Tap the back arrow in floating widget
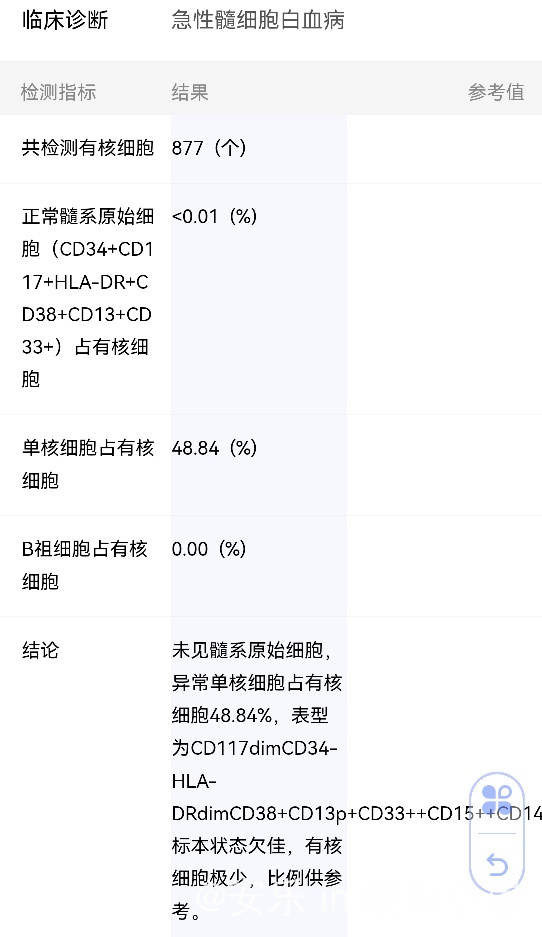The image size is (542, 937). [x=497, y=864]
